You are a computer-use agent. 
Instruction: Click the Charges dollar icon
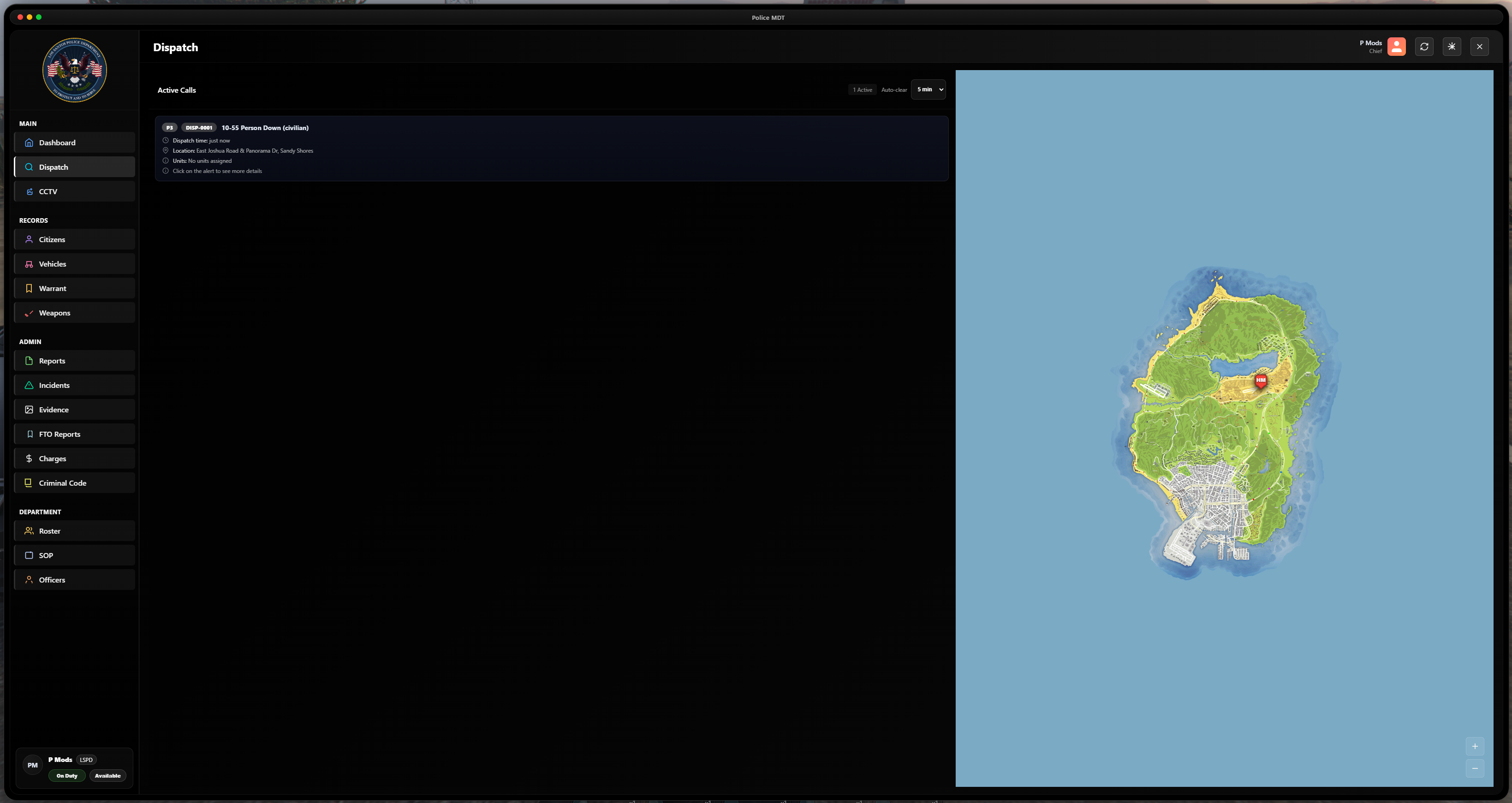coord(29,458)
